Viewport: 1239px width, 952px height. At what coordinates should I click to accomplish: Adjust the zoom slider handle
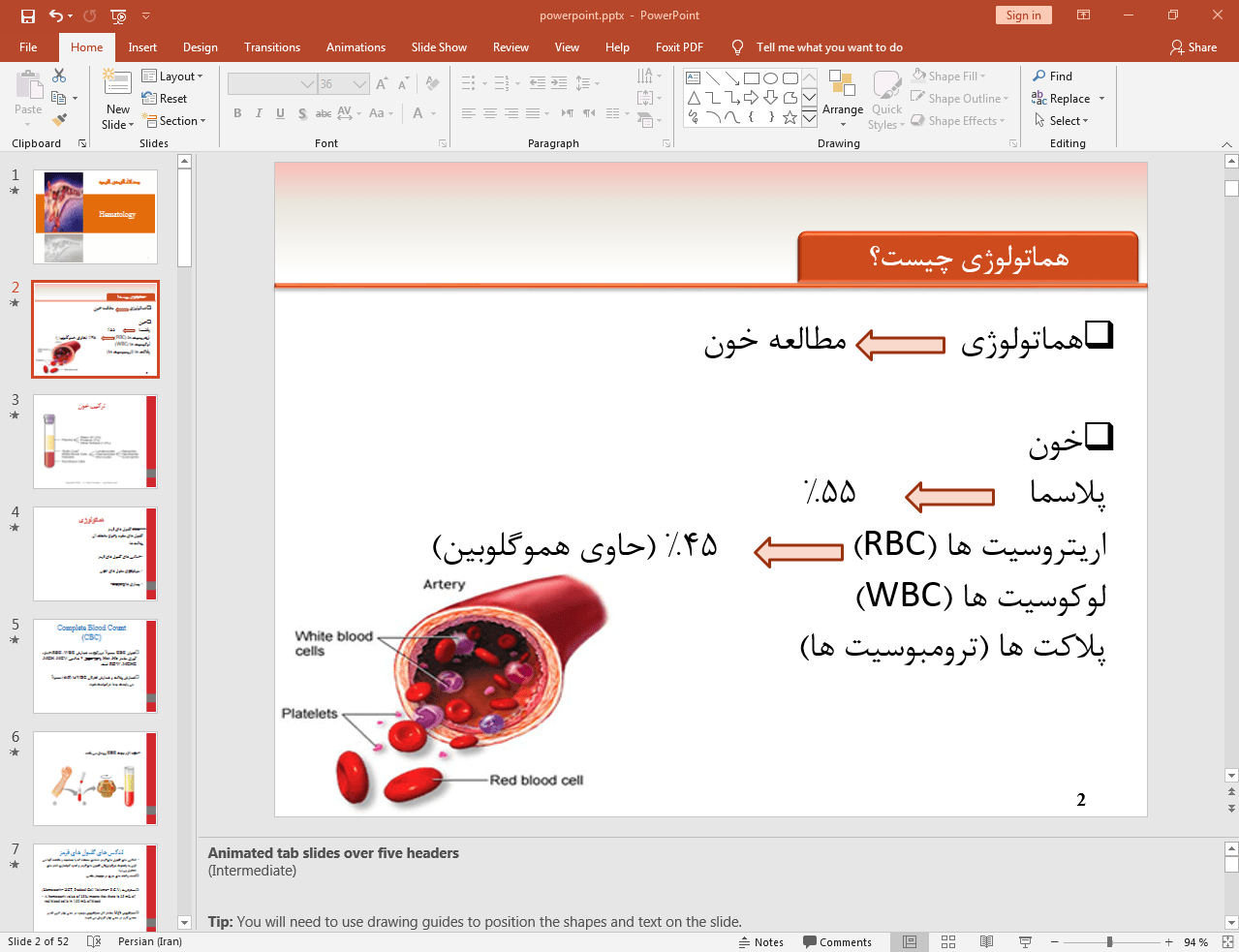point(1109,941)
